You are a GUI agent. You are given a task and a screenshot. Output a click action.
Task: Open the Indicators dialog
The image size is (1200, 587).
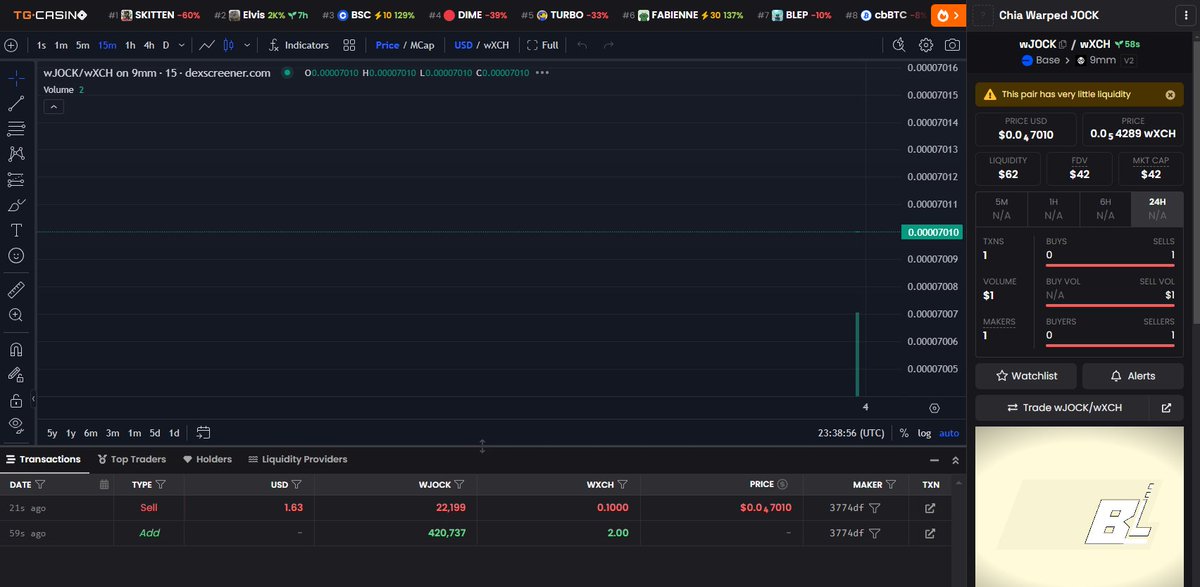point(299,45)
